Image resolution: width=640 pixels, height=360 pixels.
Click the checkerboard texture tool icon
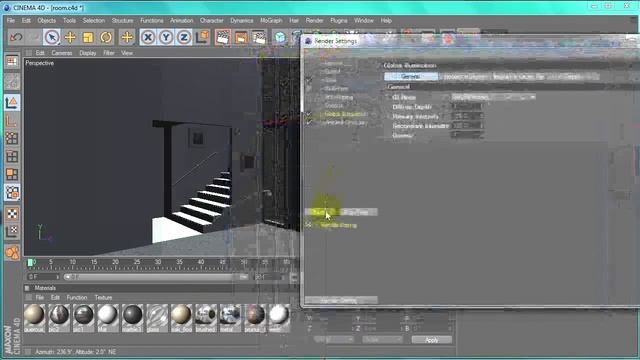pos(12,213)
